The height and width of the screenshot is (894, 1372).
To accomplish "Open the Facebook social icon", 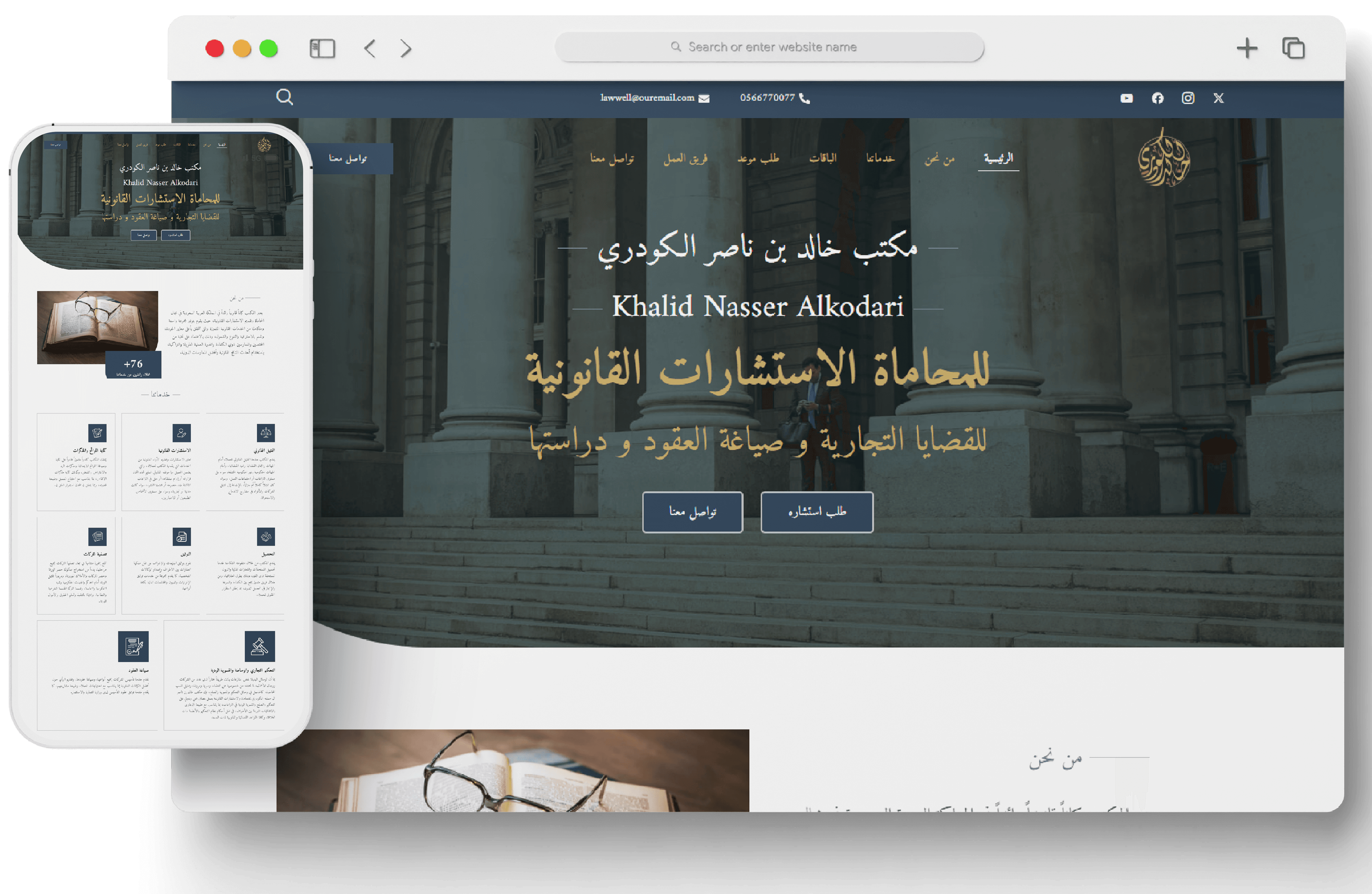I will click(x=1158, y=98).
